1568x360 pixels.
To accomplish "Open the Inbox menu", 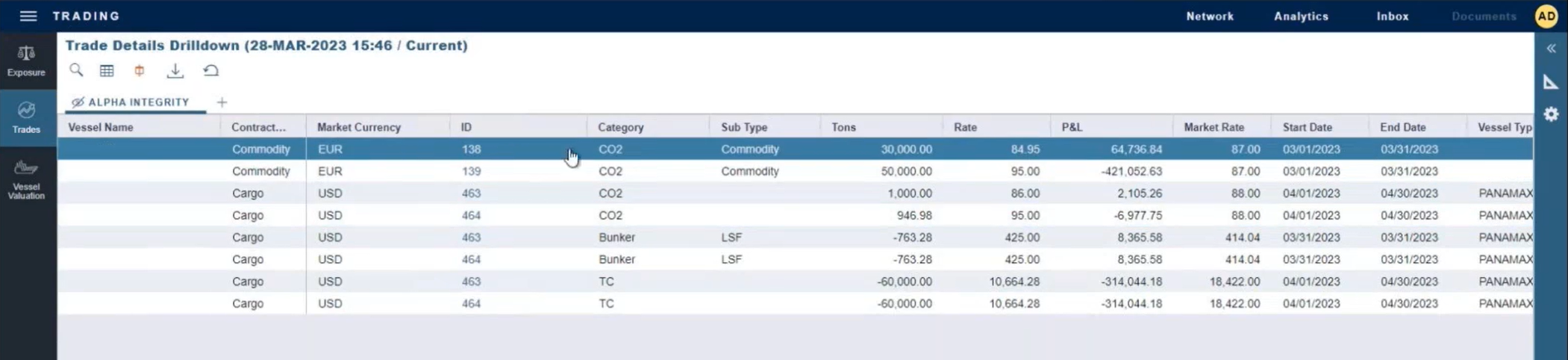I will pyautogui.click(x=1393, y=16).
